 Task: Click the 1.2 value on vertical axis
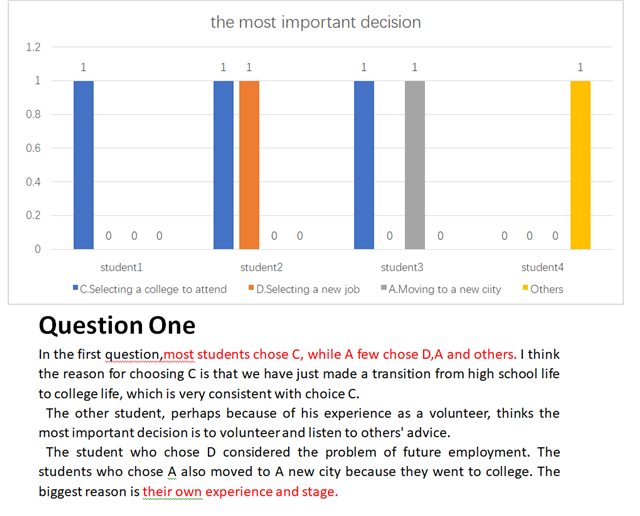tap(33, 47)
